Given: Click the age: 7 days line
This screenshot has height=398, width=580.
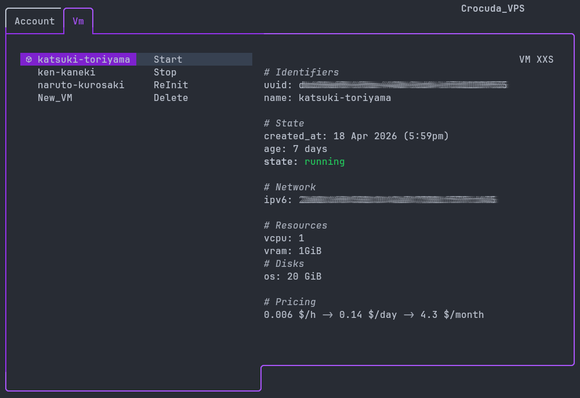Looking at the screenshot, I should coord(295,149).
